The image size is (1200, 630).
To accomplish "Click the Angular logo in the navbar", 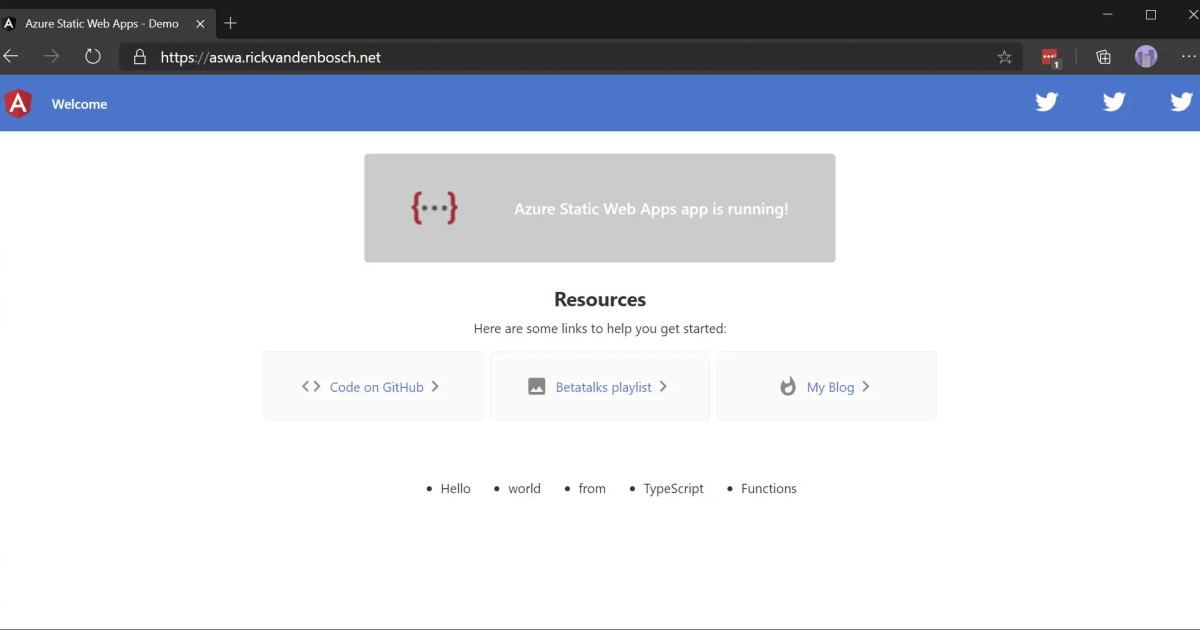I will pos(18,103).
